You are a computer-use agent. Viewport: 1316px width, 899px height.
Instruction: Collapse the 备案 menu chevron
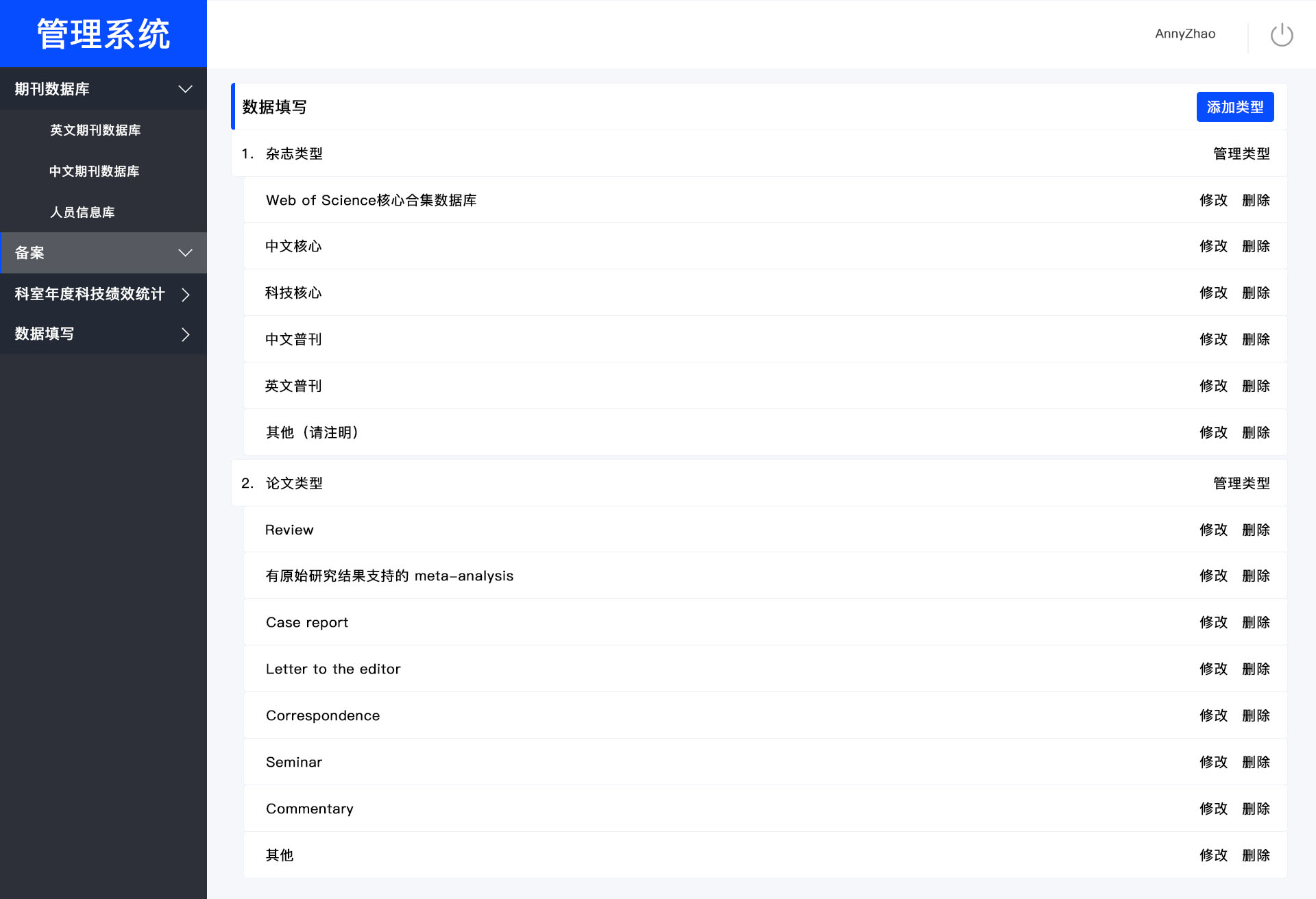pyautogui.click(x=185, y=253)
